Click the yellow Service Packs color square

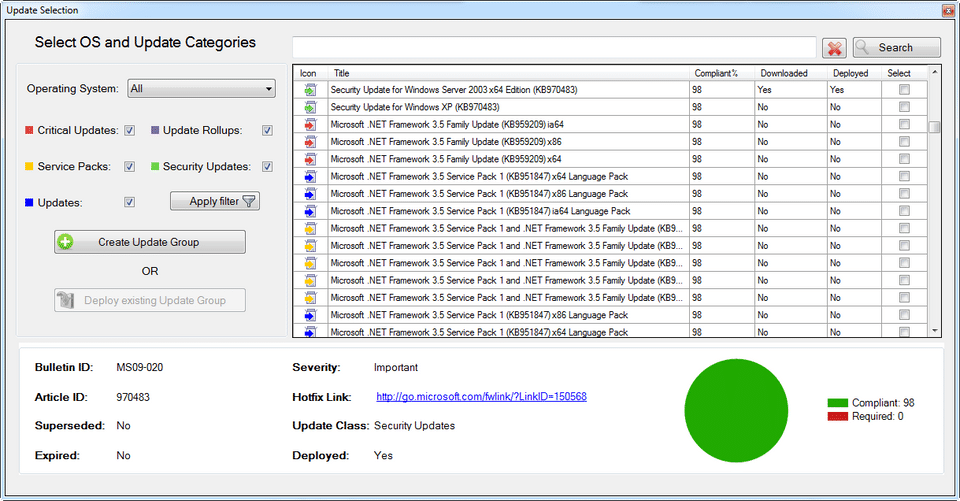[x=29, y=166]
